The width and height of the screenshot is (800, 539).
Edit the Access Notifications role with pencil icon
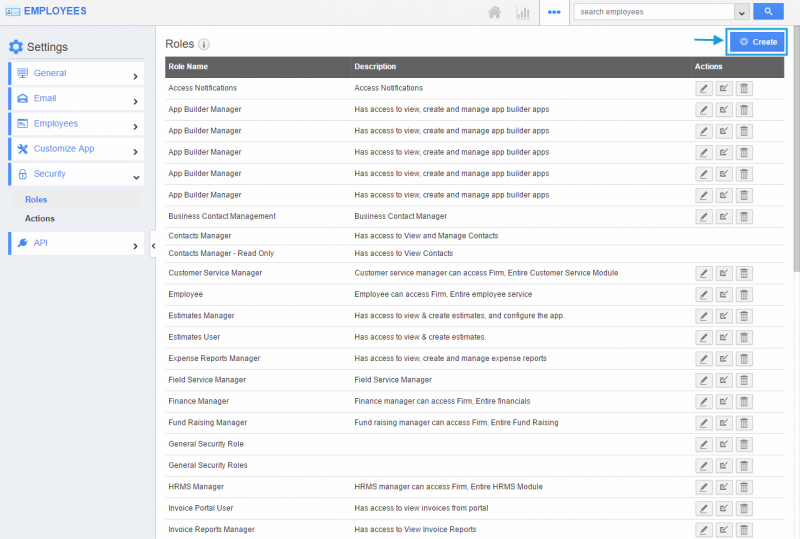(x=704, y=88)
